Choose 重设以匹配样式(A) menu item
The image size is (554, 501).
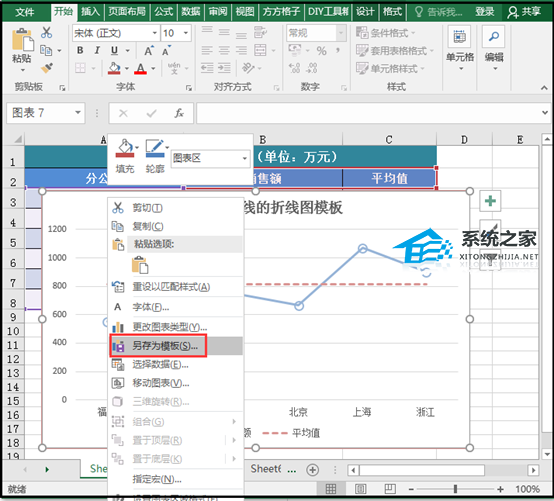pyautogui.click(x=176, y=287)
